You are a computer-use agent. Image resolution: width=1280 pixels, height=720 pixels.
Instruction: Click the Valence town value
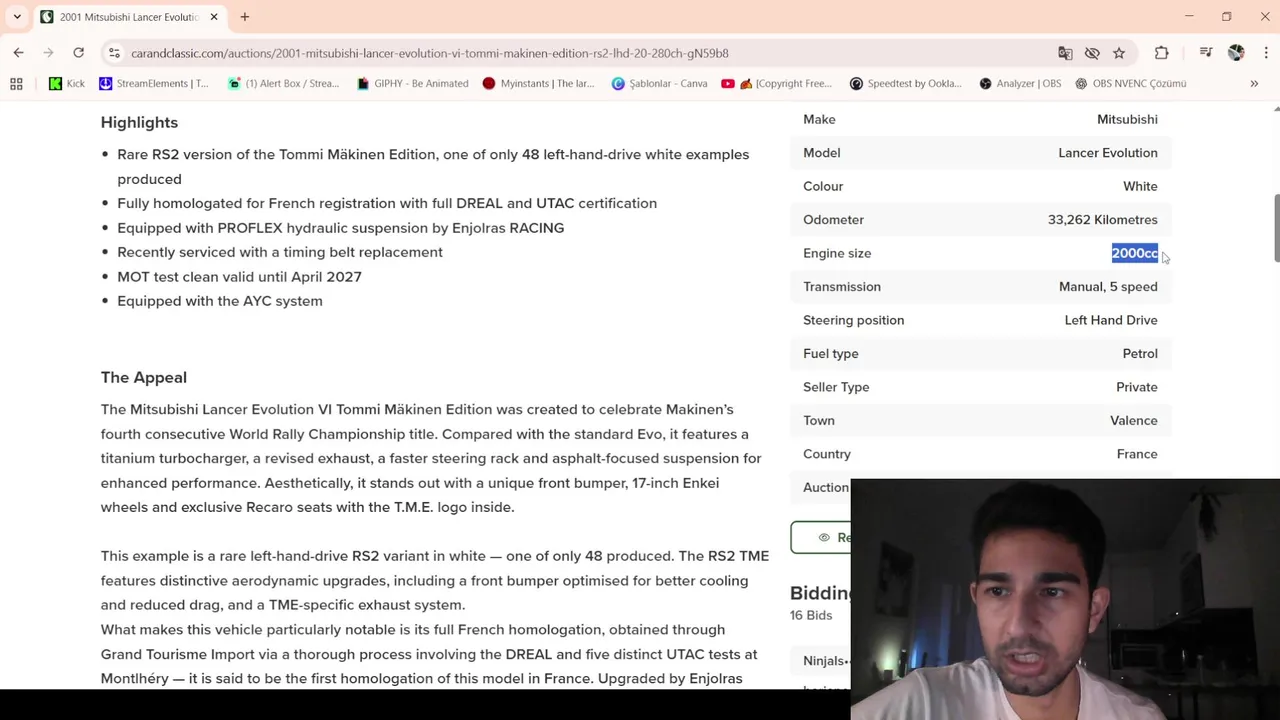tap(1134, 421)
